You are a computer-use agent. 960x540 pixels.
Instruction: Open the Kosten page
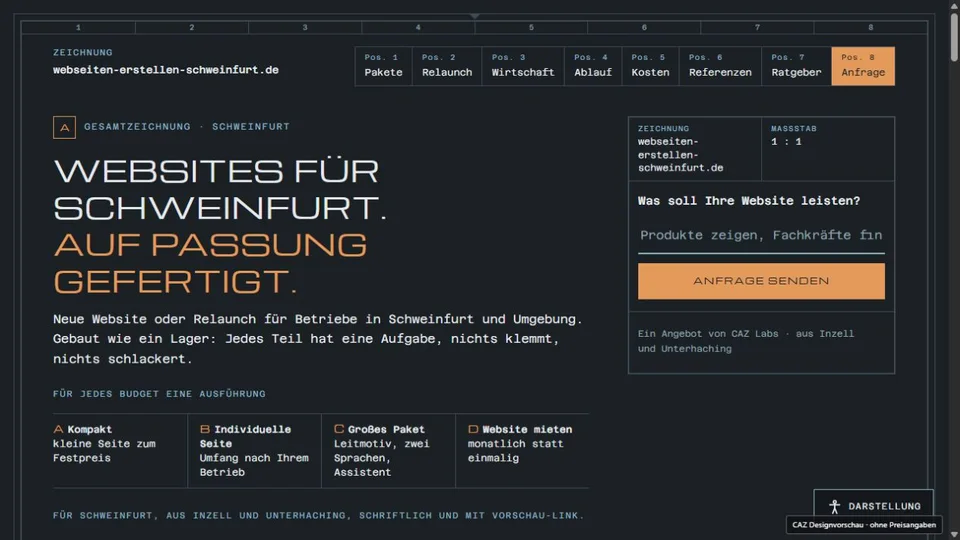[650, 66]
